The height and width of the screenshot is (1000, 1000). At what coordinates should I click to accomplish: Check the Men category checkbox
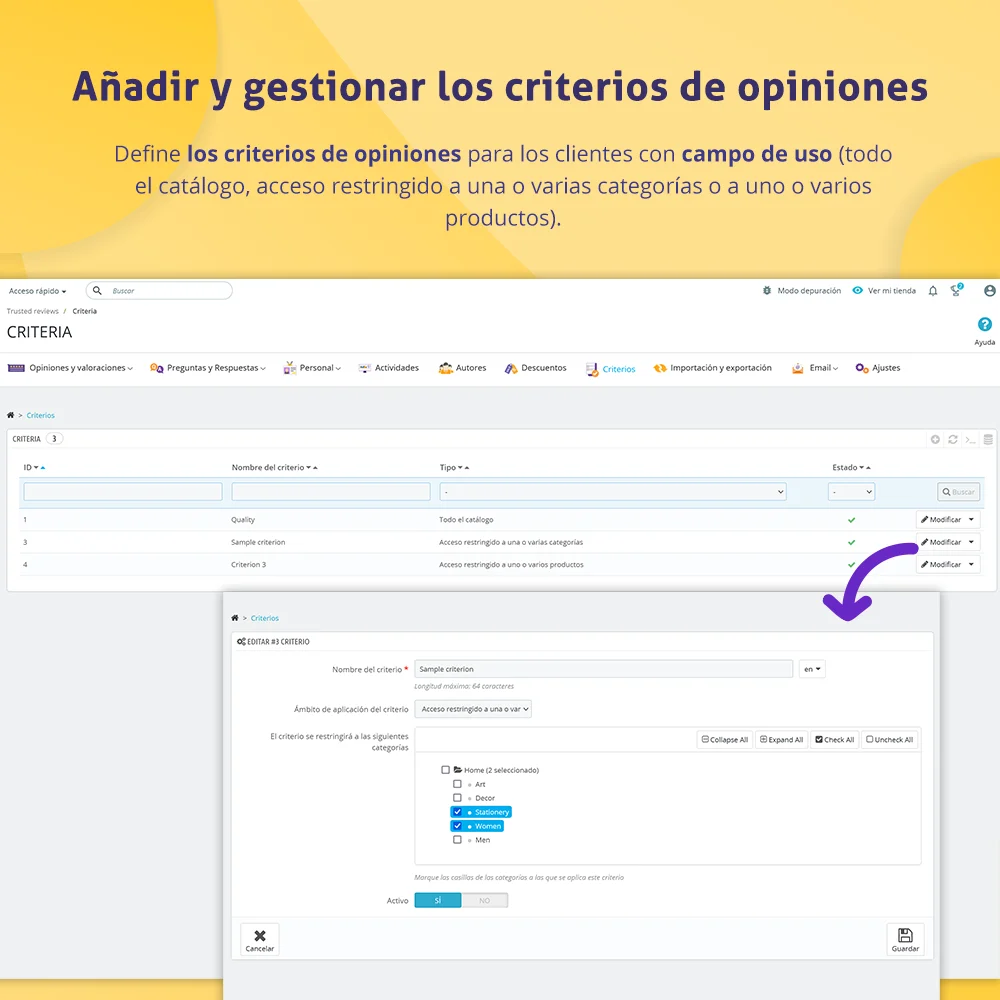457,840
